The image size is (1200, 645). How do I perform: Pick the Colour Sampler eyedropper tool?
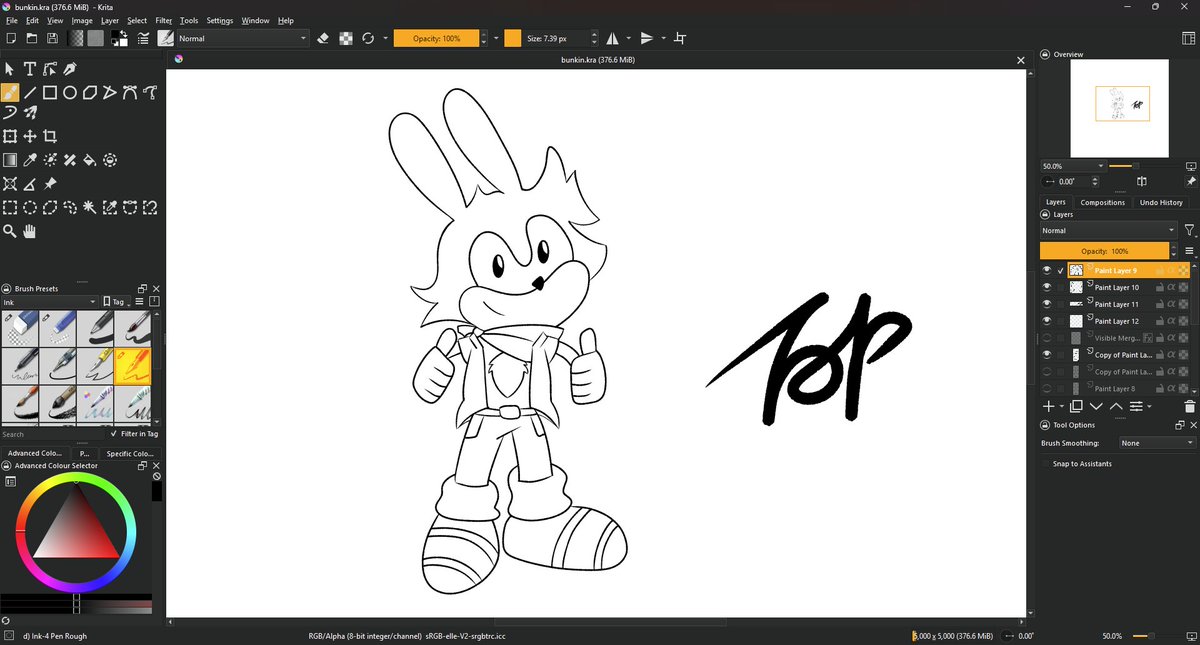(30, 160)
